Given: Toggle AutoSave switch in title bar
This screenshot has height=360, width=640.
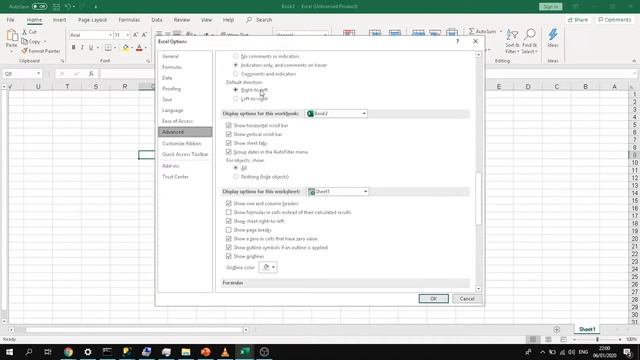Looking at the screenshot, I should pyautogui.click(x=39, y=7).
